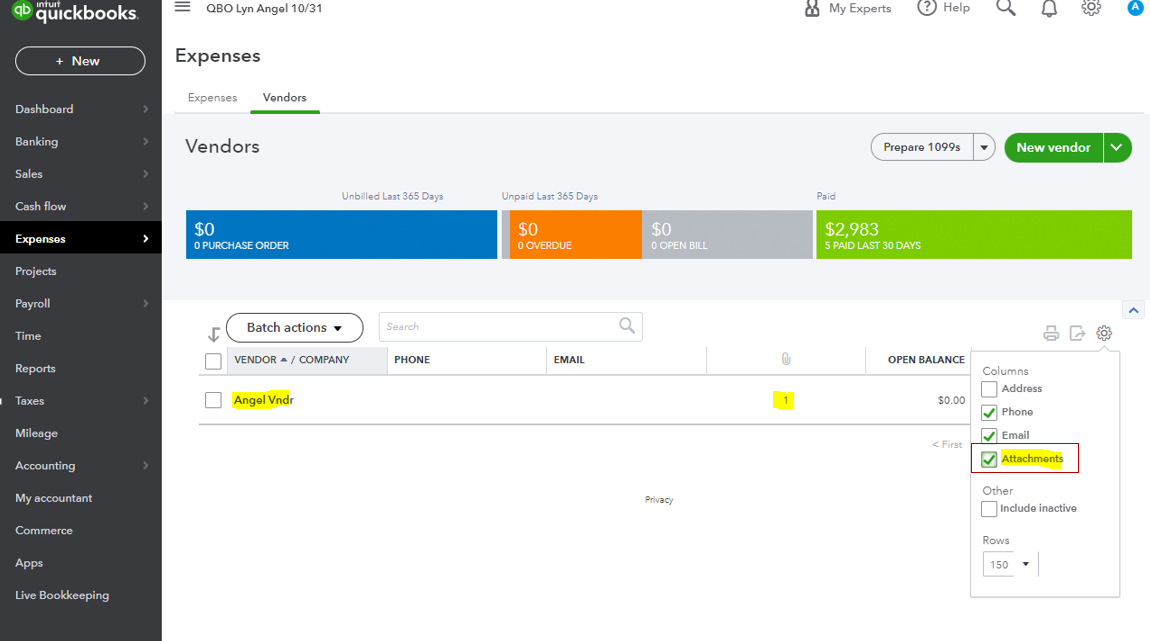This screenshot has height=641, width=1150.
Task: Enable the Address column checkbox
Action: pyautogui.click(x=989, y=389)
